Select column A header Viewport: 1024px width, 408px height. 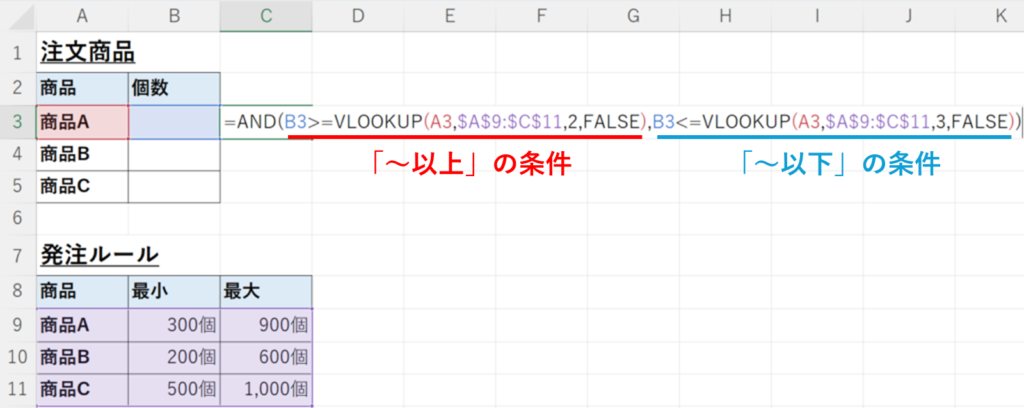point(83,16)
